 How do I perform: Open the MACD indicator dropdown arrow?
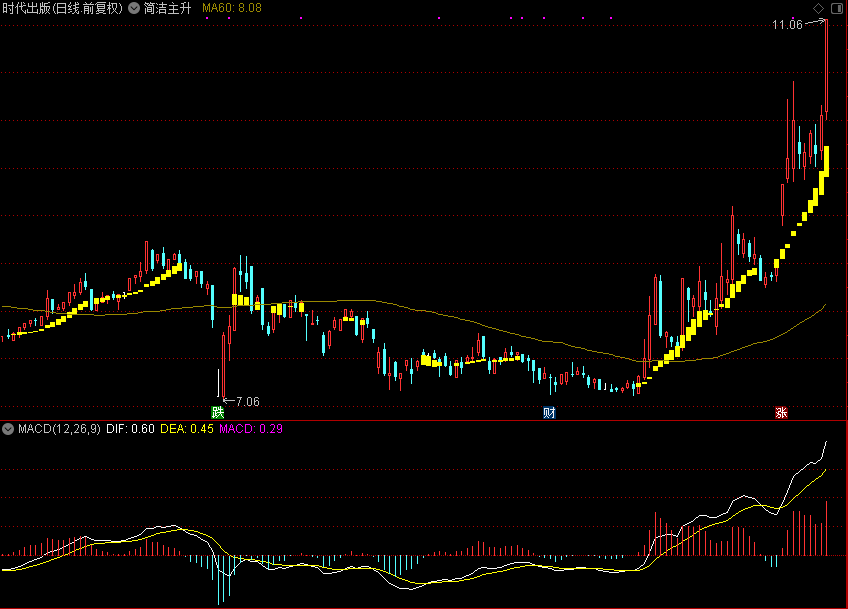(8, 429)
